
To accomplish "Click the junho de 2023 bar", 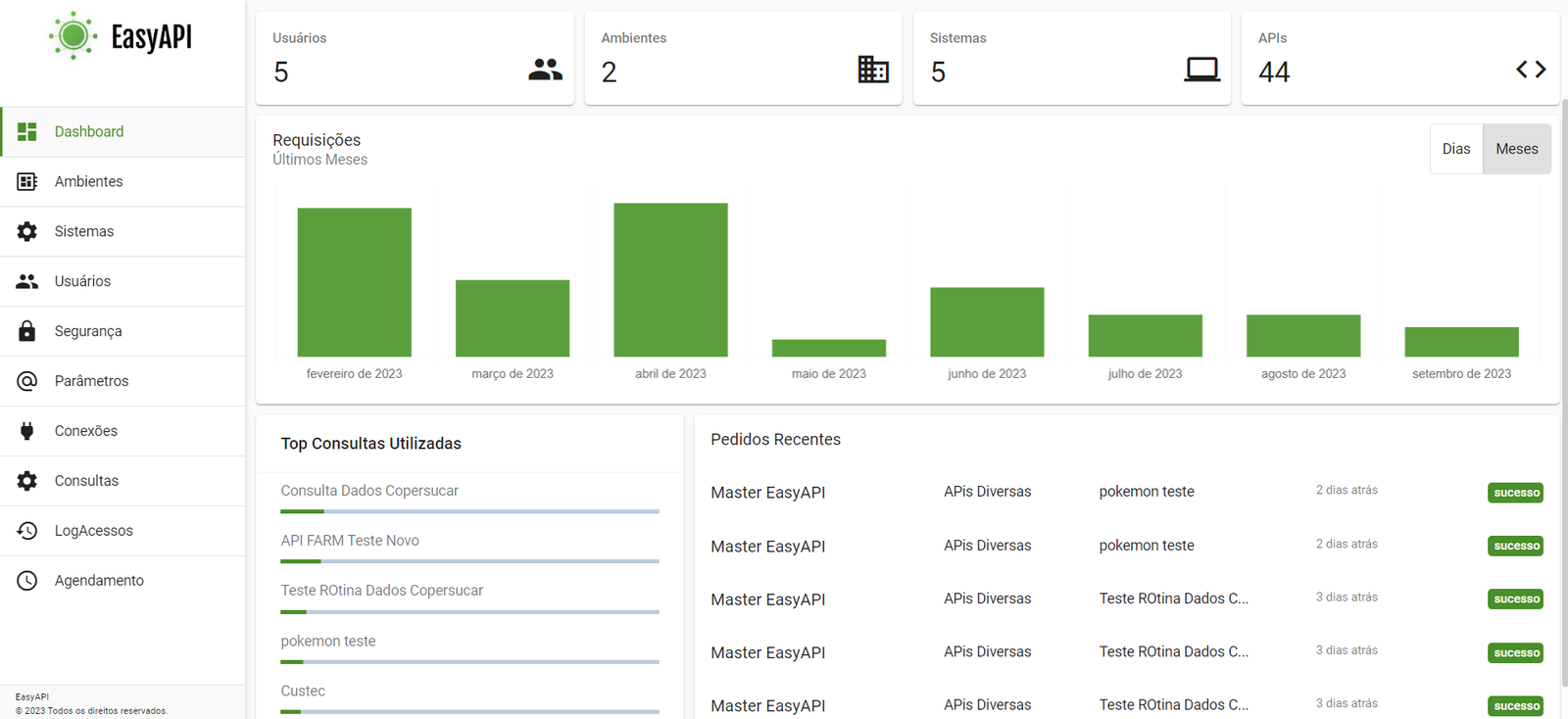I will [x=987, y=322].
